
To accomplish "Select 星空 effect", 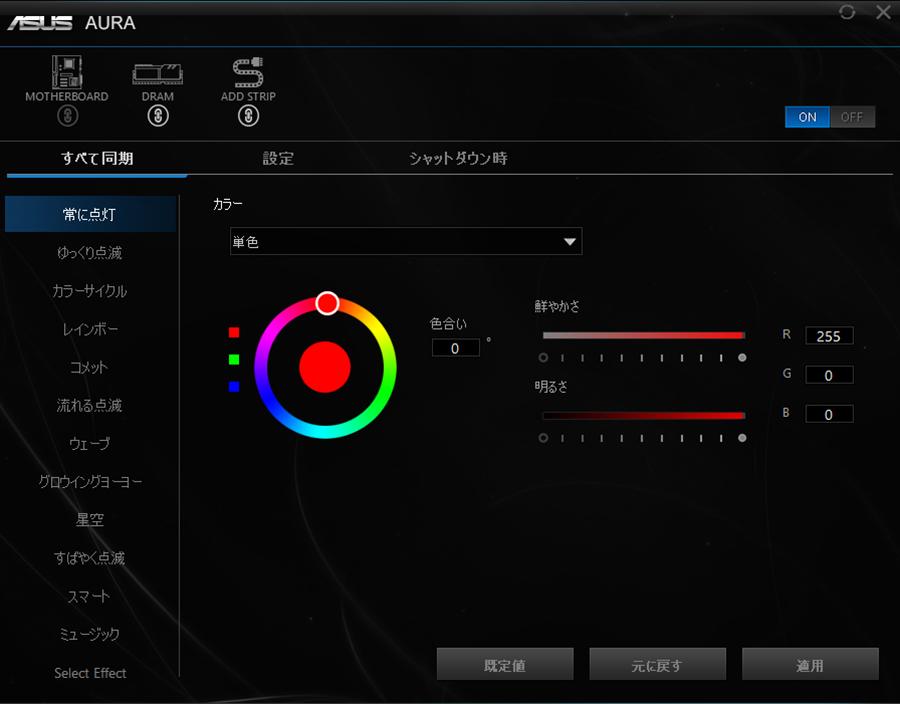I will click(90, 520).
